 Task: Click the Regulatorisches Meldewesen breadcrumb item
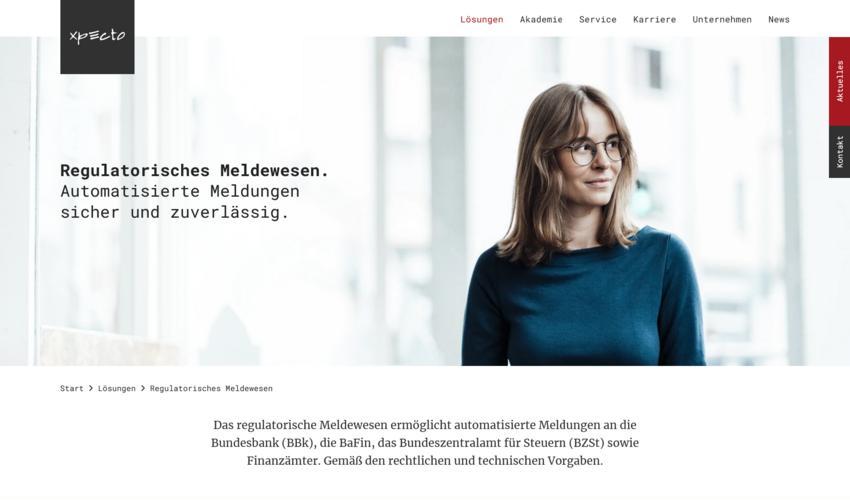point(211,388)
